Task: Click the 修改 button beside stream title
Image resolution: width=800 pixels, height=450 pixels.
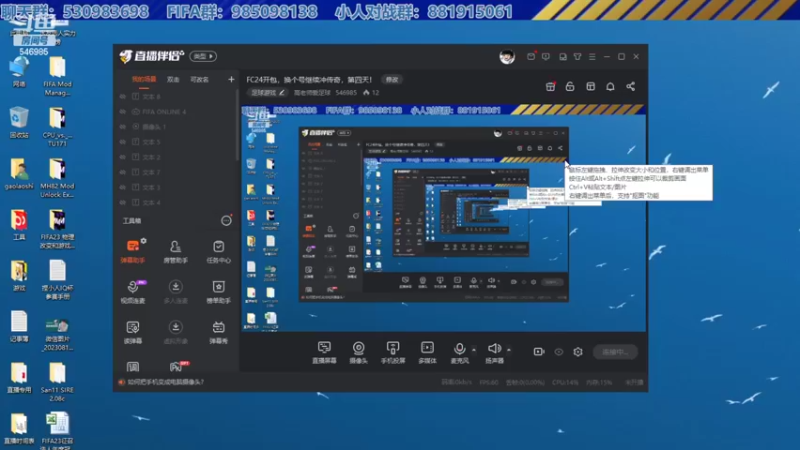Action: [392, 80]
